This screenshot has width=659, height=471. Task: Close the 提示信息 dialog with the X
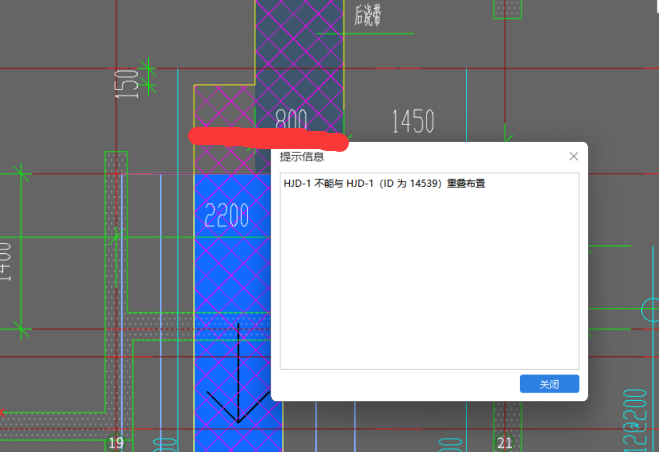pos(574,156)
